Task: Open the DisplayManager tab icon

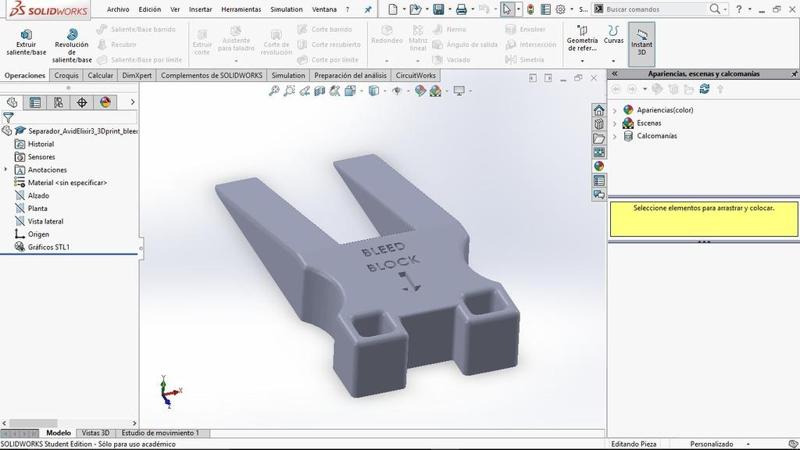Action: click(105, 103)
